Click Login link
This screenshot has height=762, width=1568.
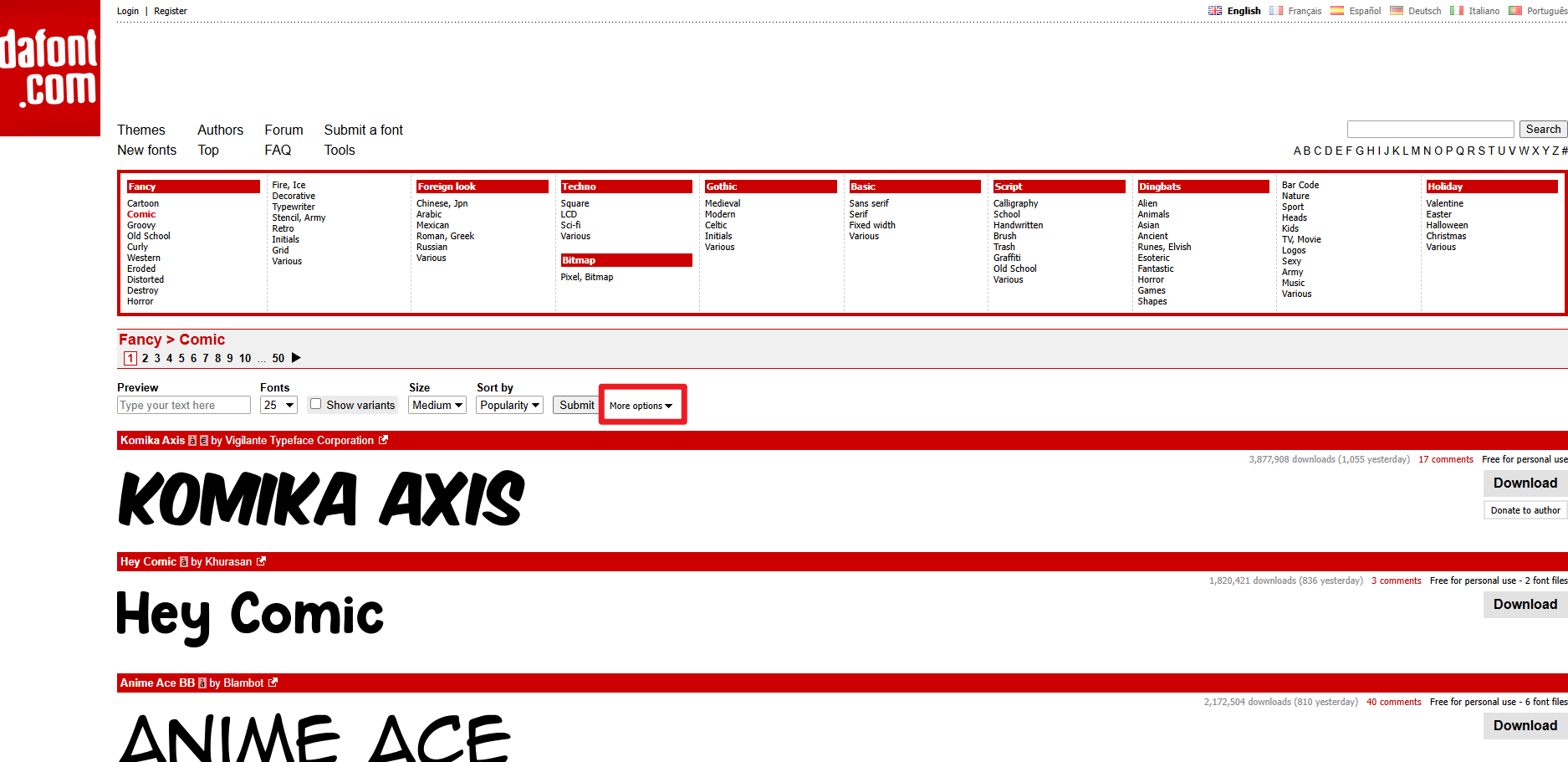click(128, 11)
